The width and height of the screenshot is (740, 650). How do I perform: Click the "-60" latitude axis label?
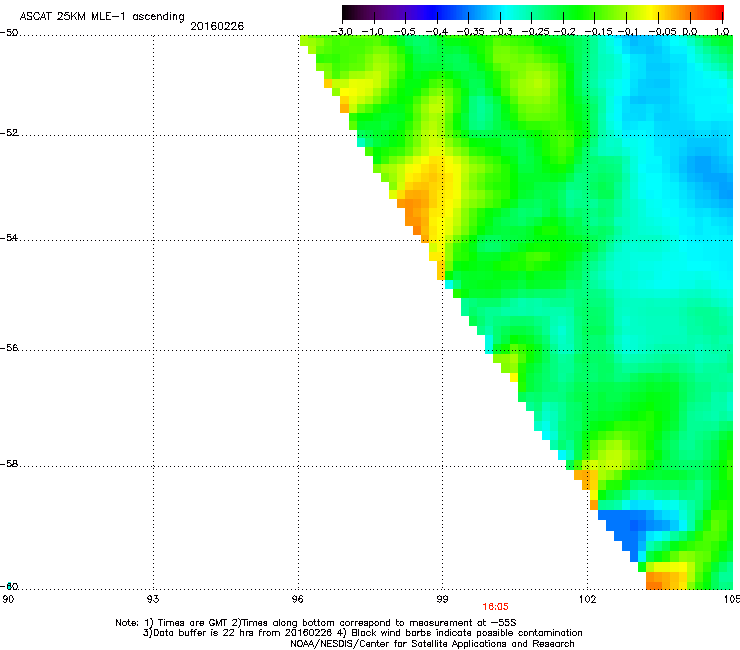(x=9, y=586)
